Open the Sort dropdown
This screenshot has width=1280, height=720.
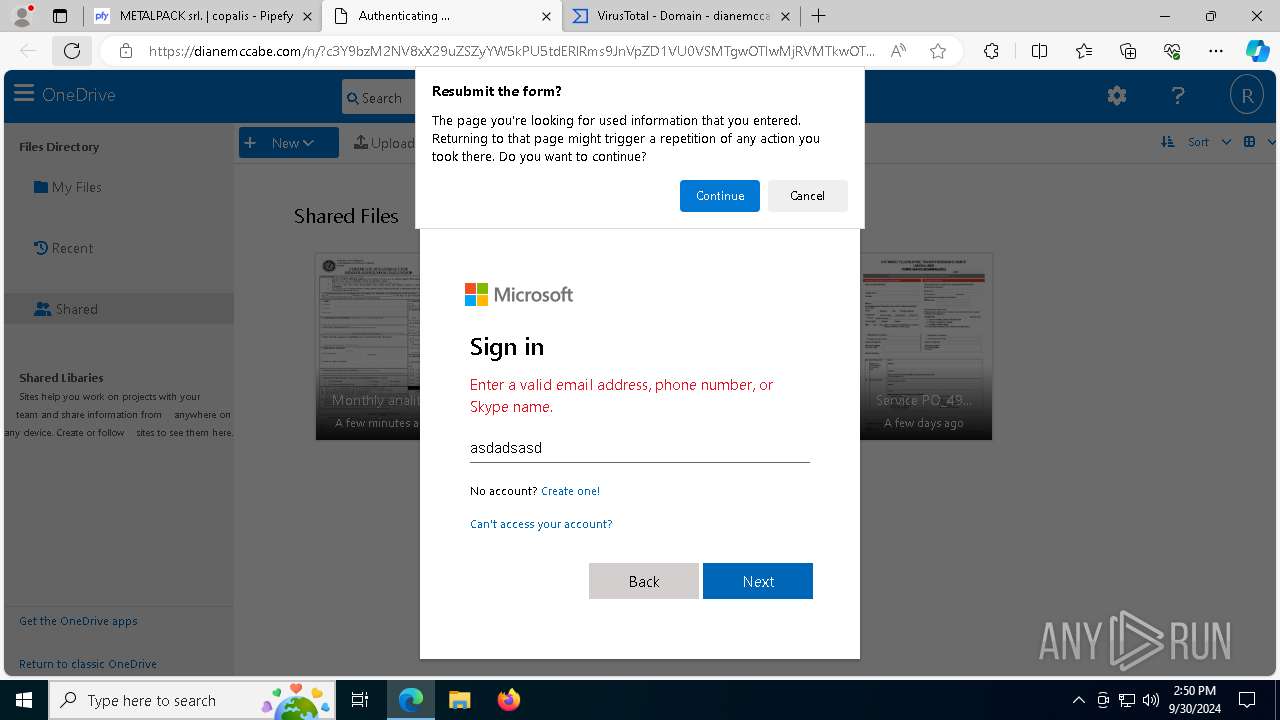1209,142
